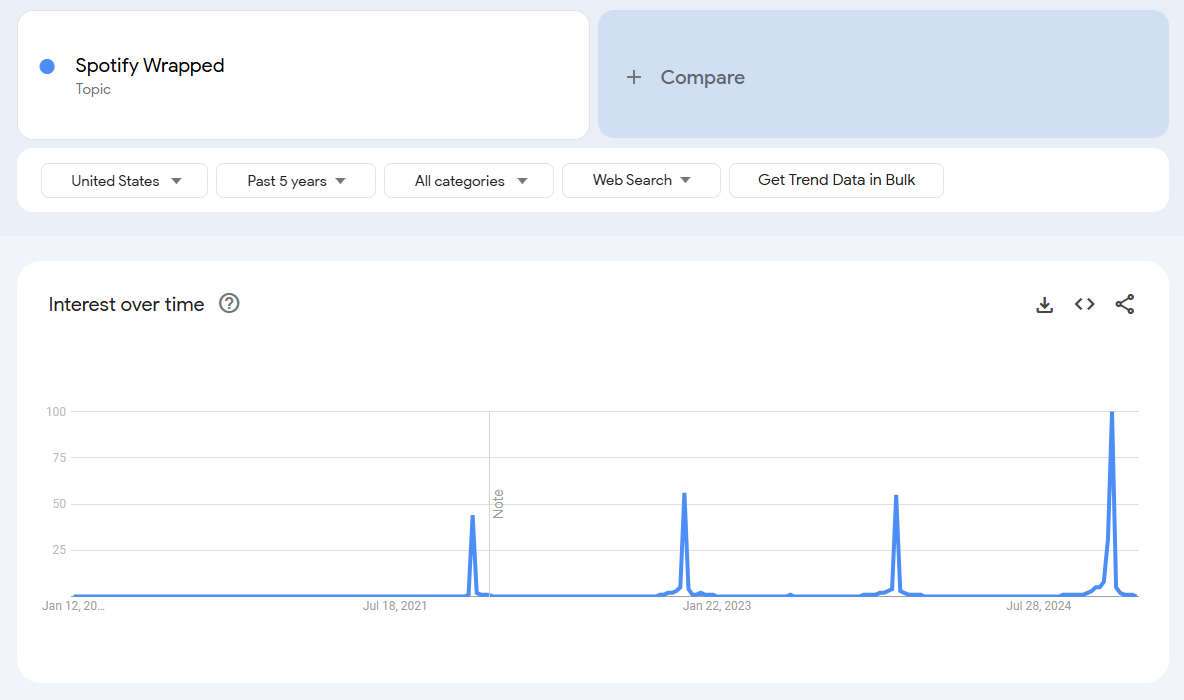This screenshot has width=1184, height=700.
Task: Click the blue dot beside Spotify Wrapped
Action: click(47, 66)
